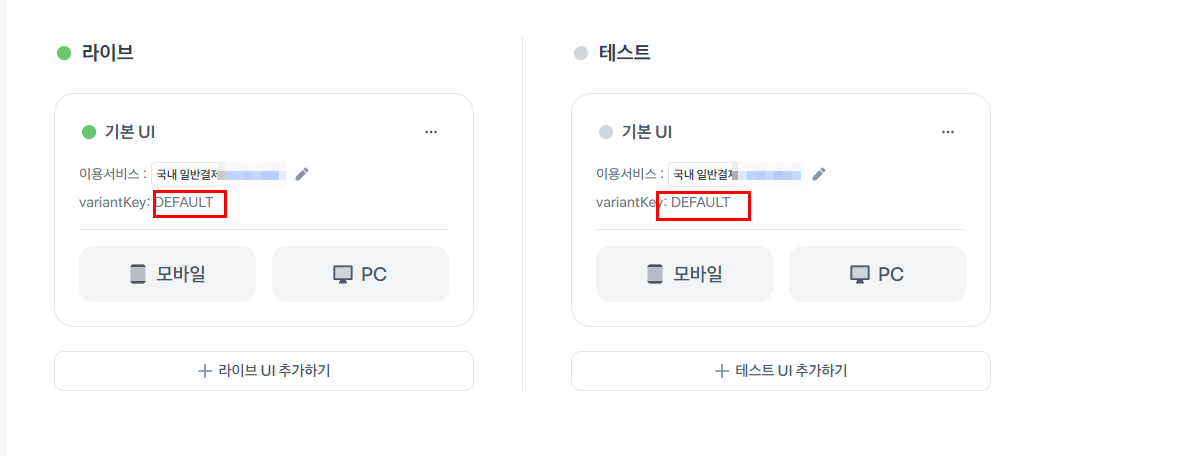1185x456 pixels.
Task: Open the 모바일 view in the test card
Action: [685, 274]
